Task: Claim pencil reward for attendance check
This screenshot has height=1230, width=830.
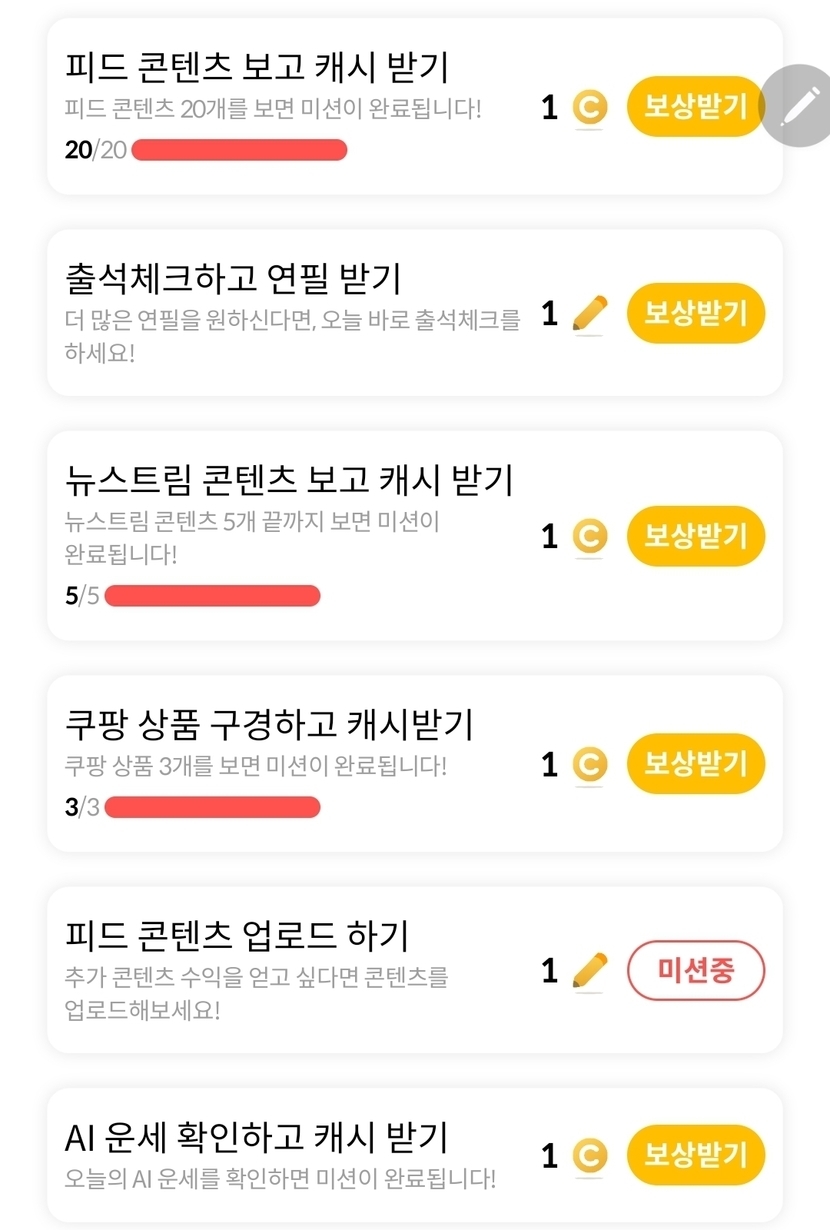Action: 695,313
